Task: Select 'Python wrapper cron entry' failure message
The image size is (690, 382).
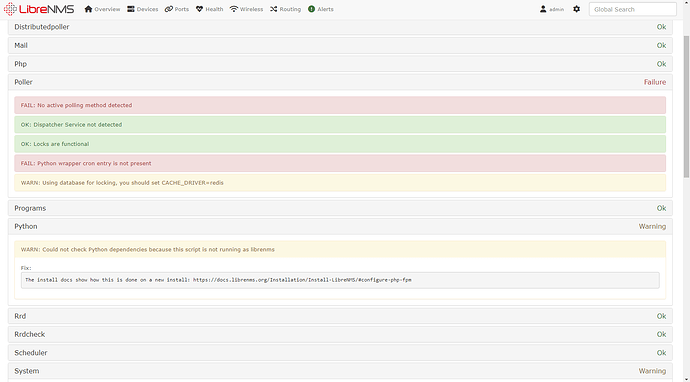Action: point(340,163)
